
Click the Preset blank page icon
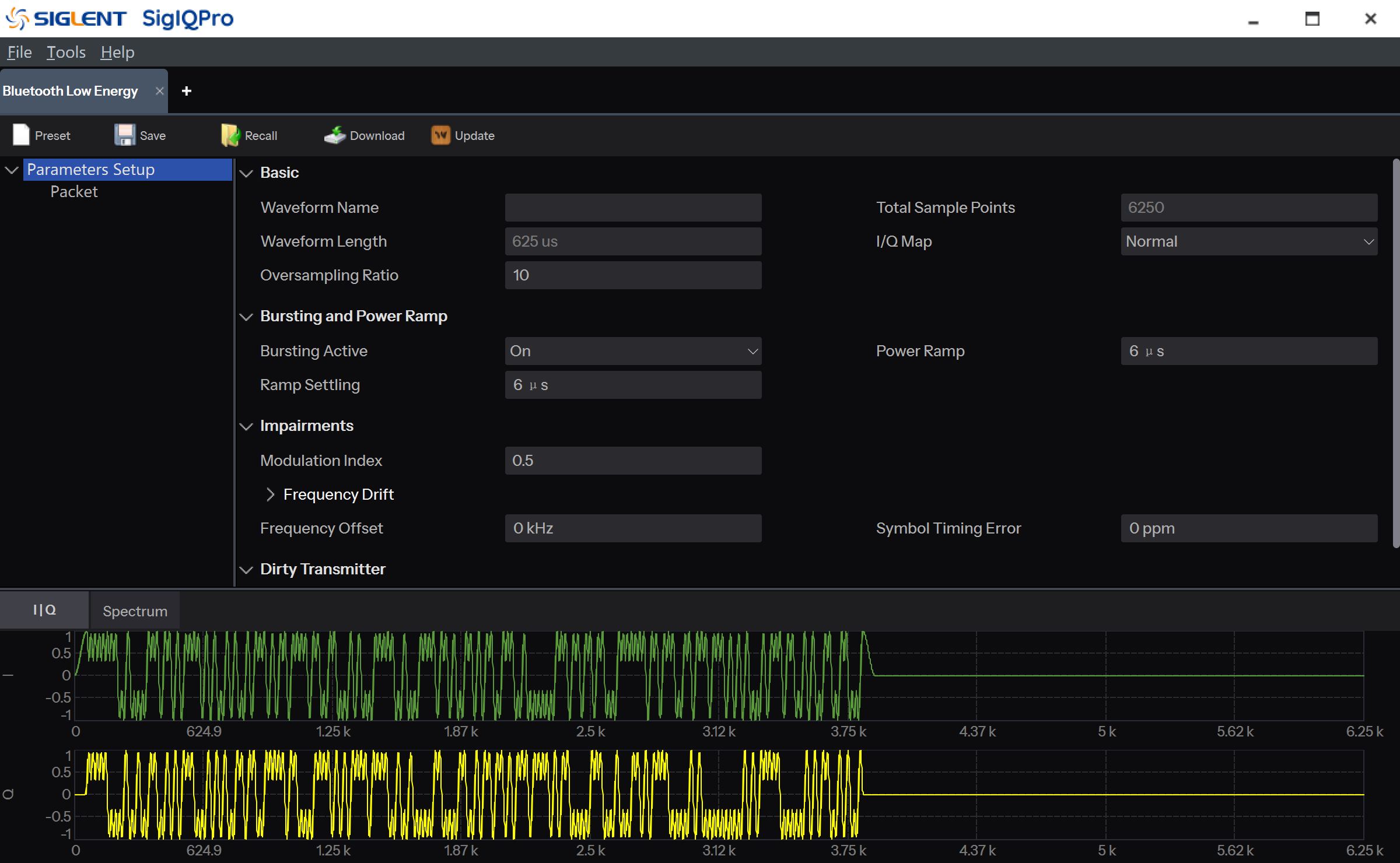(x=21, y=135)
